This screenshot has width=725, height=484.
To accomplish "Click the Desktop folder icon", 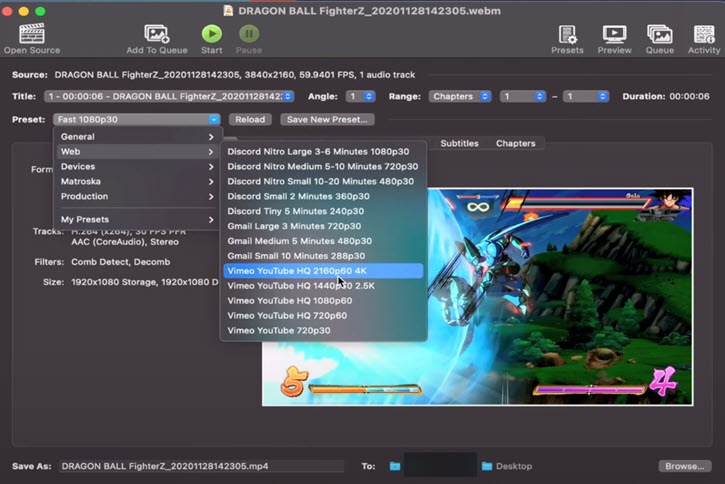I will 487,466.
